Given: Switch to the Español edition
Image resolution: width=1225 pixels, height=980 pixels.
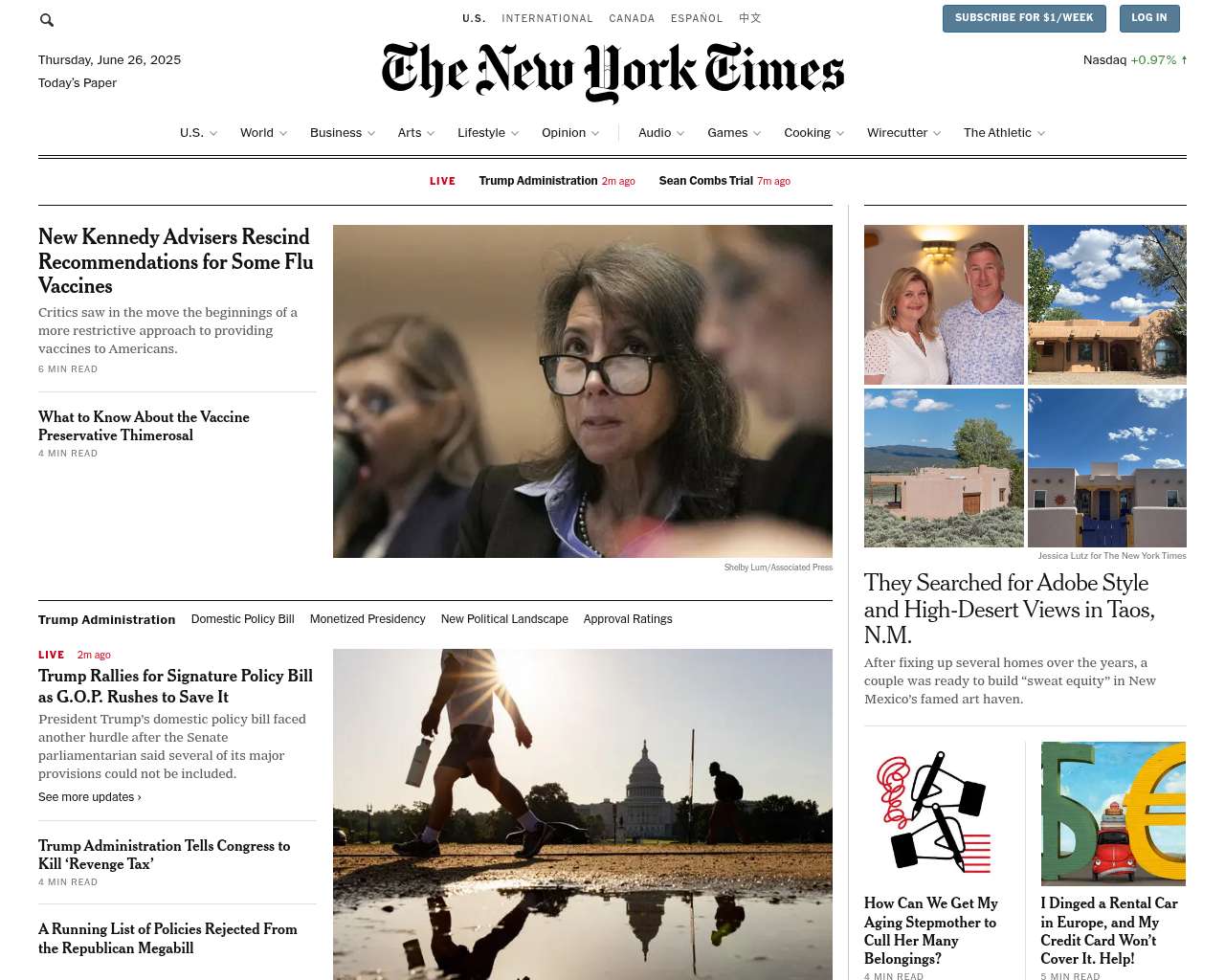Looking at the screenshot, I should pos(697,18).
